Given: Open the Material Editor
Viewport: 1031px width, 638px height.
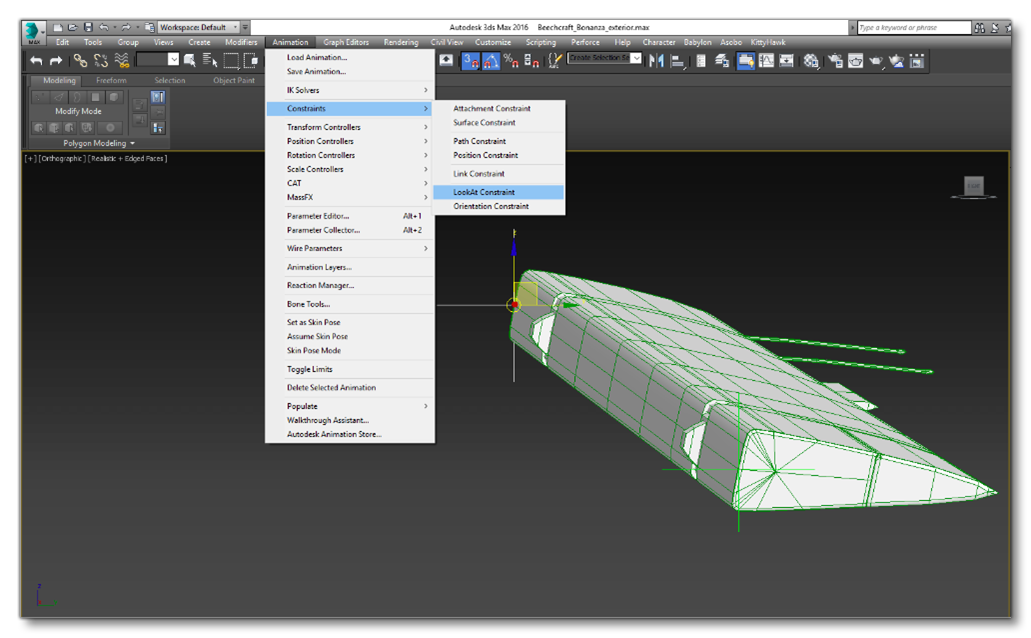Looking at the screenshot, I should 810,61.
